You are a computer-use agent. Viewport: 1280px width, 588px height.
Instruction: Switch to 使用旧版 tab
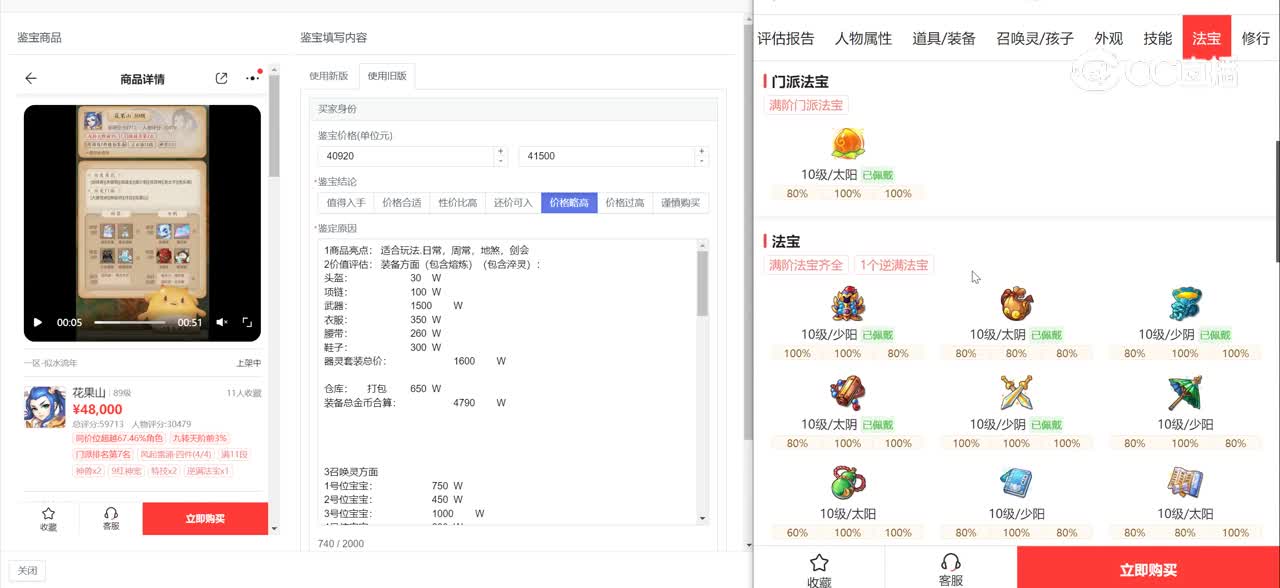(387, 76)
